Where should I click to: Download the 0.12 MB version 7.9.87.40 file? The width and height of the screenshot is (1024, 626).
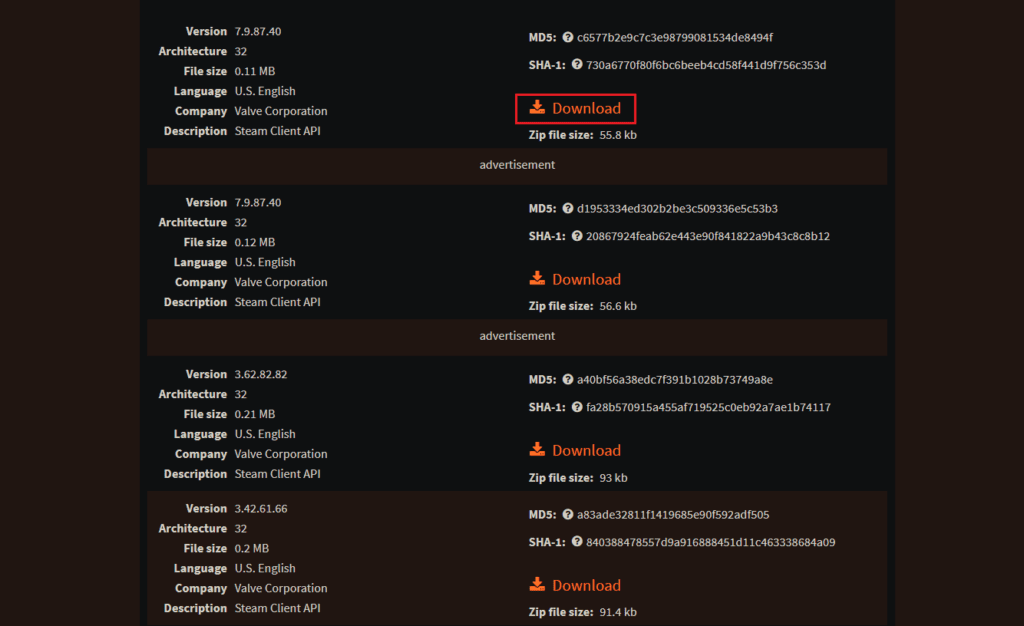[575, 279]
